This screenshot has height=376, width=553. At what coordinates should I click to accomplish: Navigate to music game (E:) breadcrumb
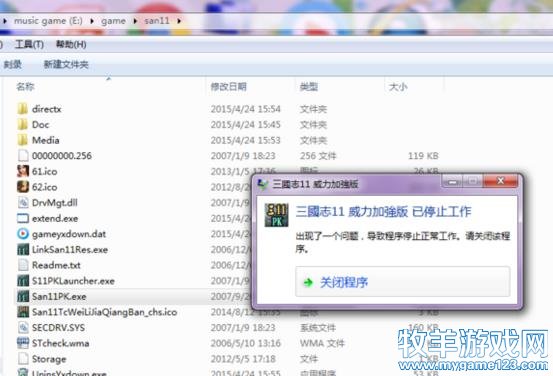tap(48, 21)
